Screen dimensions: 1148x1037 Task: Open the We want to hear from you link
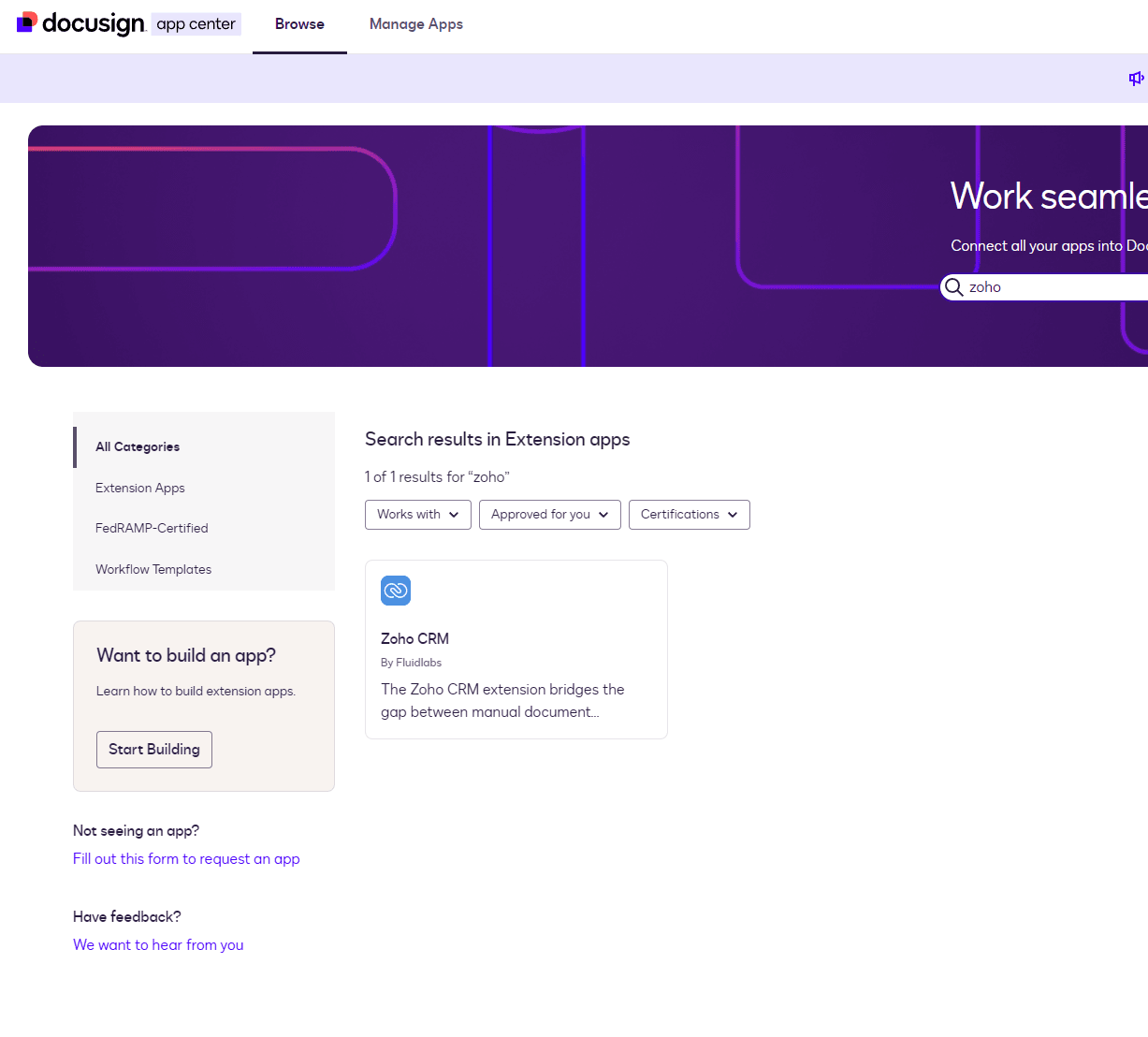[x=158, y=945]
